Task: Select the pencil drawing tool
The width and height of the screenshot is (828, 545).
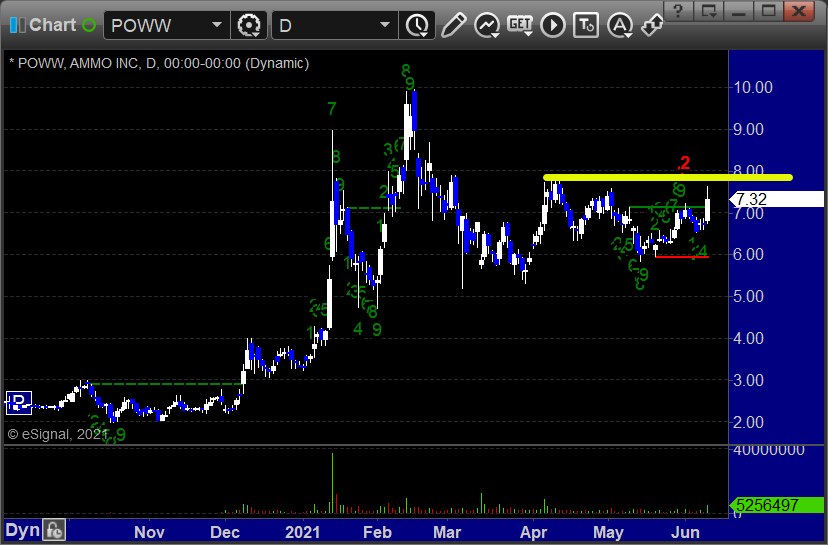Action: coord(454,25)
